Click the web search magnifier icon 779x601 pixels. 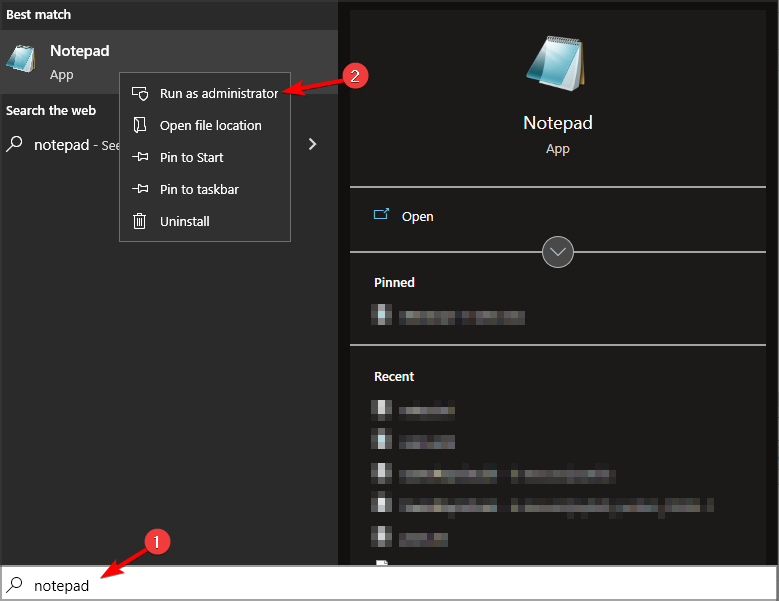click(x=14, y=144)
